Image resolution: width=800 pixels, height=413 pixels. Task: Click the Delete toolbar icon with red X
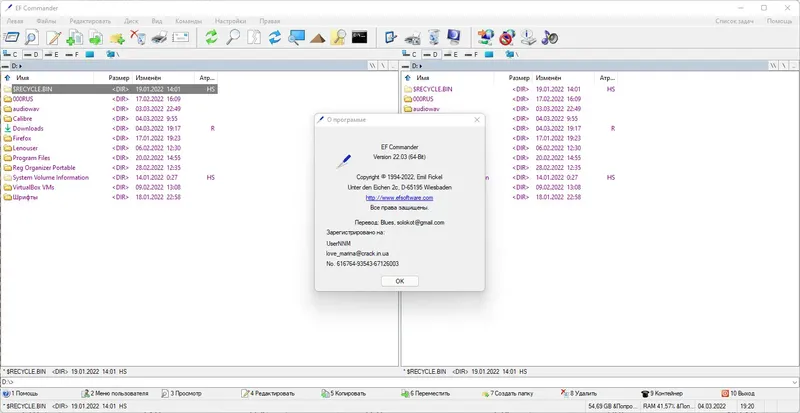[x=138, y=37]
